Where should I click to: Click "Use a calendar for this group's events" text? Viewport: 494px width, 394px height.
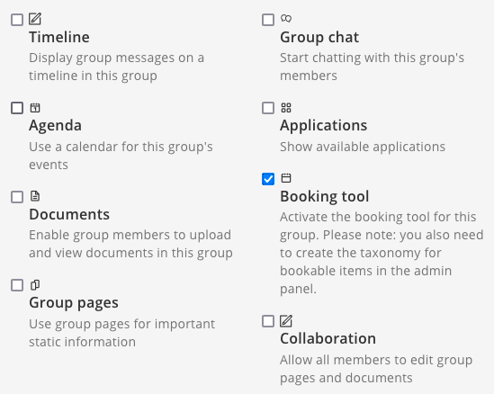(x=121, y=155)
